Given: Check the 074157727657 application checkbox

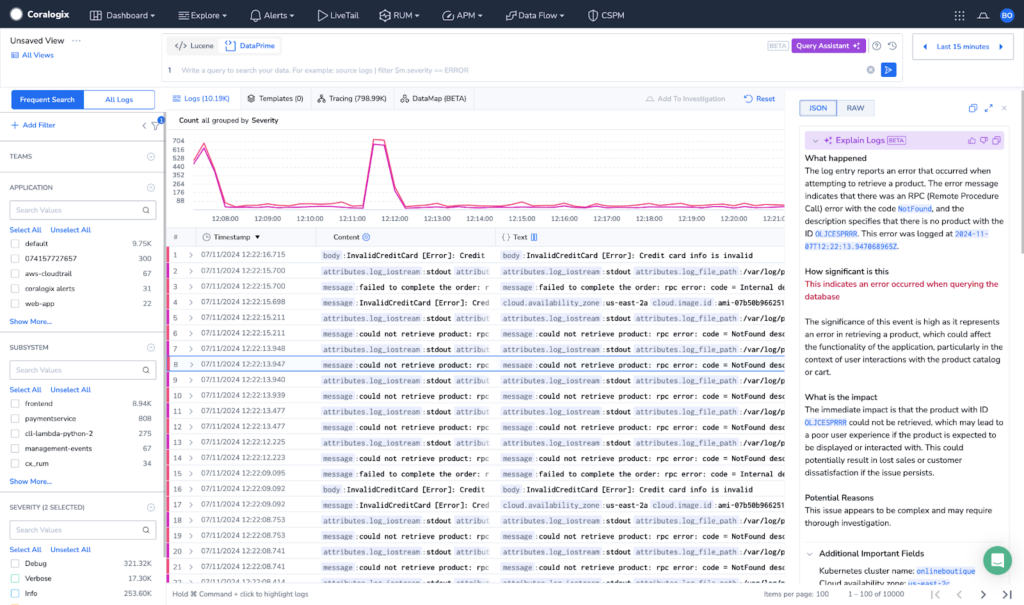Looking at the screenshot, I should point(15,259).
